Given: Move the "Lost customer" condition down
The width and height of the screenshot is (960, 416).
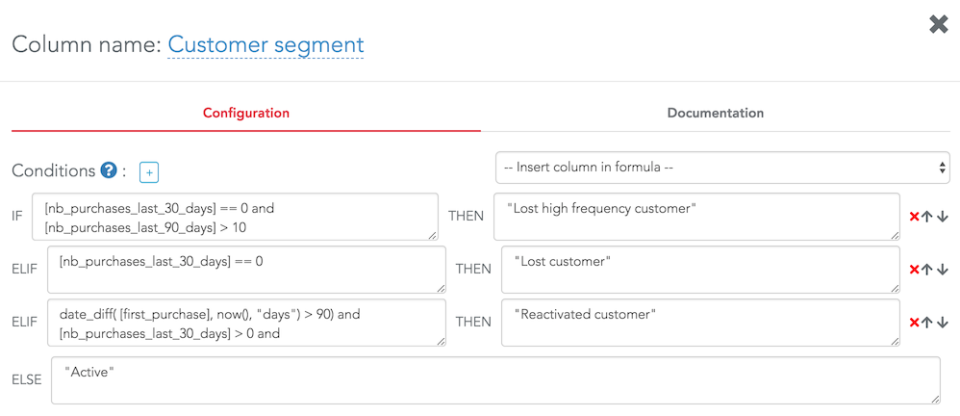Looking at the screenshot, I should tap(943, 269).
